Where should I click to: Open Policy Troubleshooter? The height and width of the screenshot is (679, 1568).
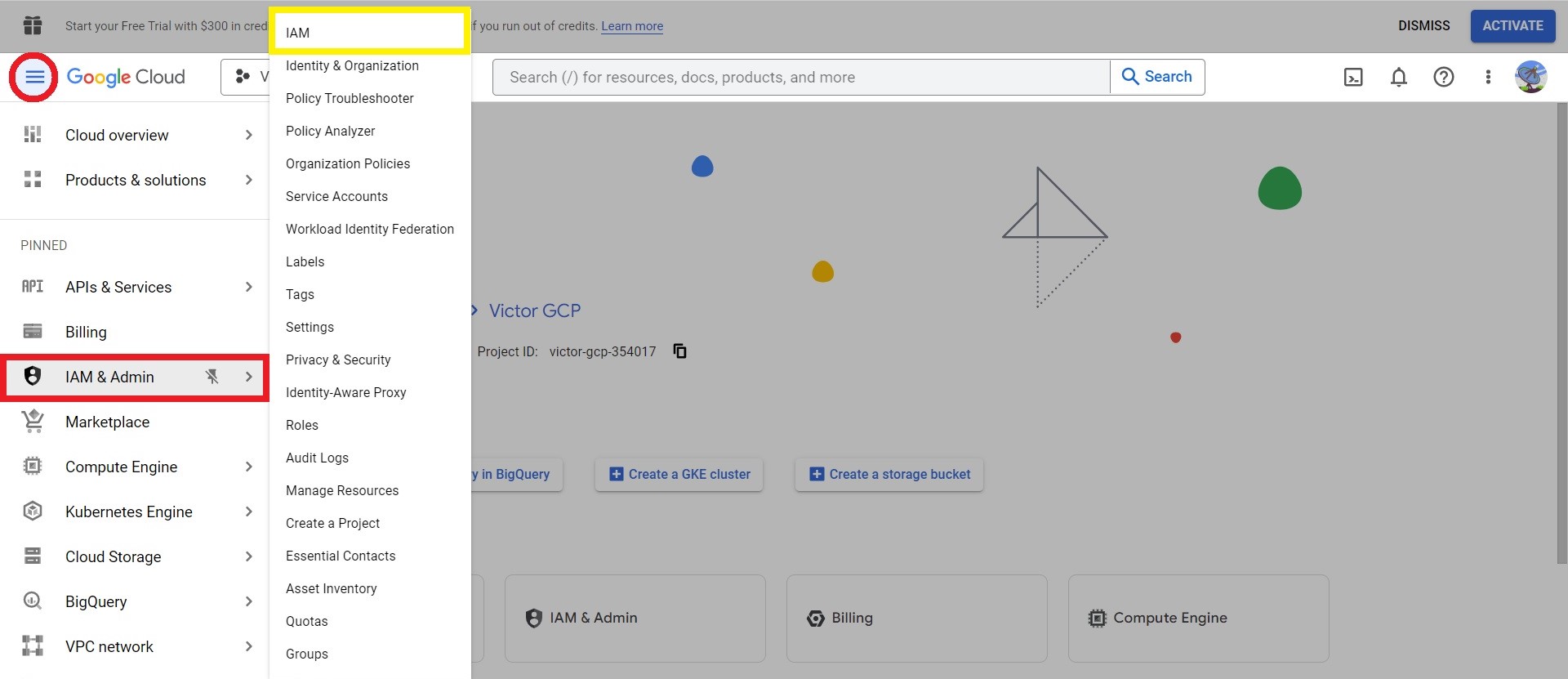coord(370,98)
